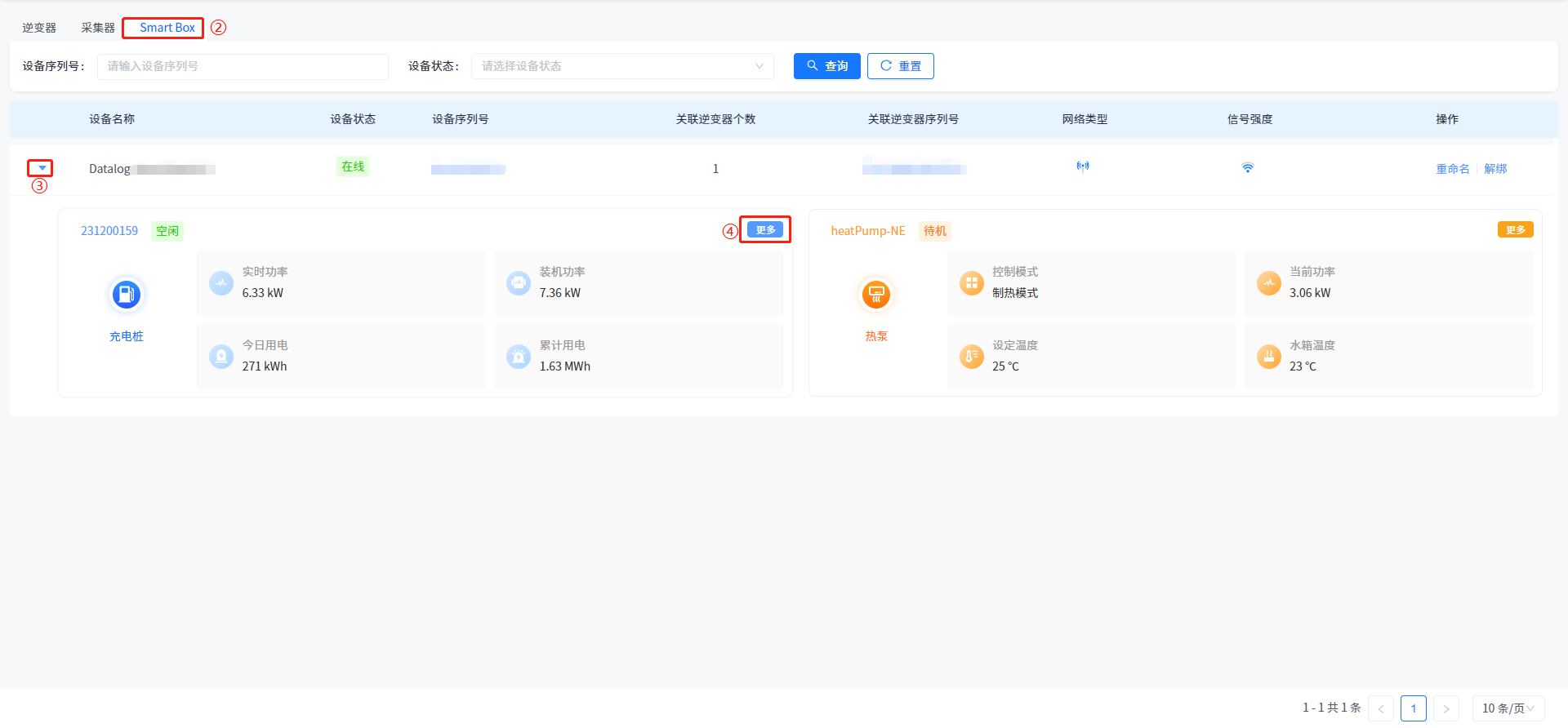Switch to the Smart Box tab

pos(167,28)
